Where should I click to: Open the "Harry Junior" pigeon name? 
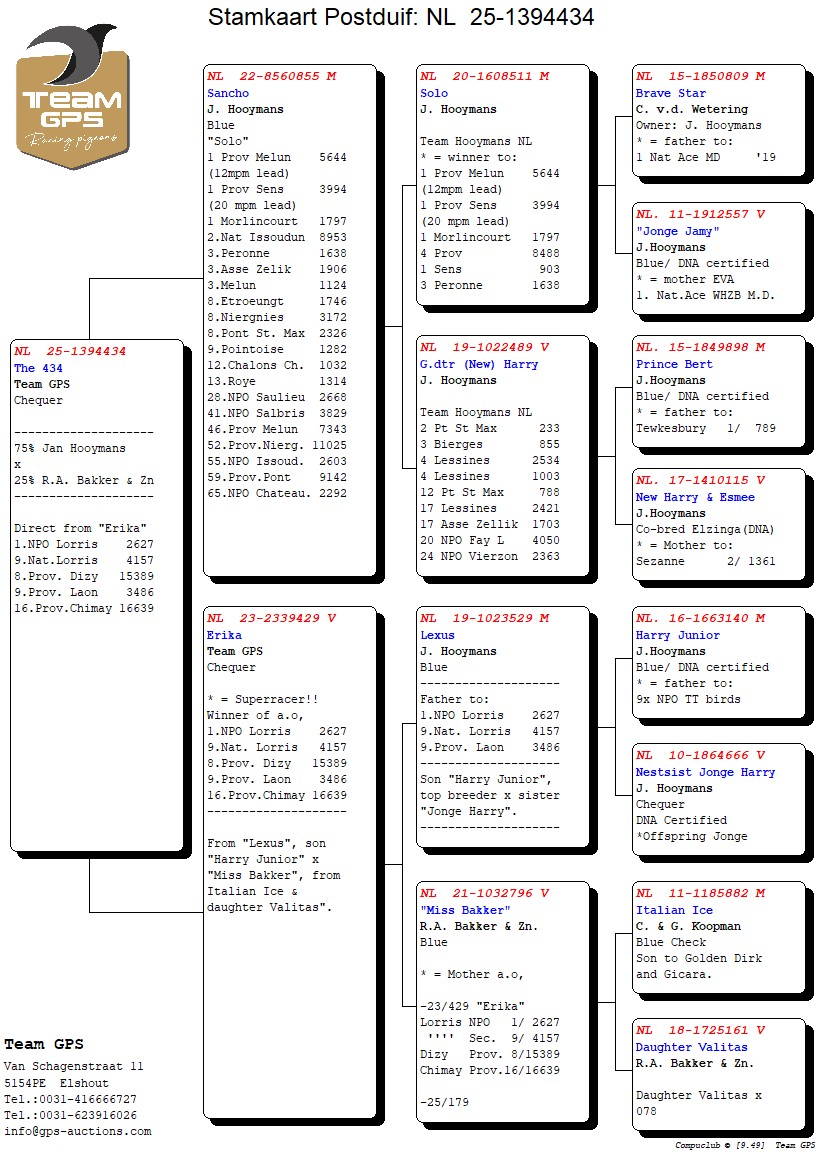click(x=677, y=635)
